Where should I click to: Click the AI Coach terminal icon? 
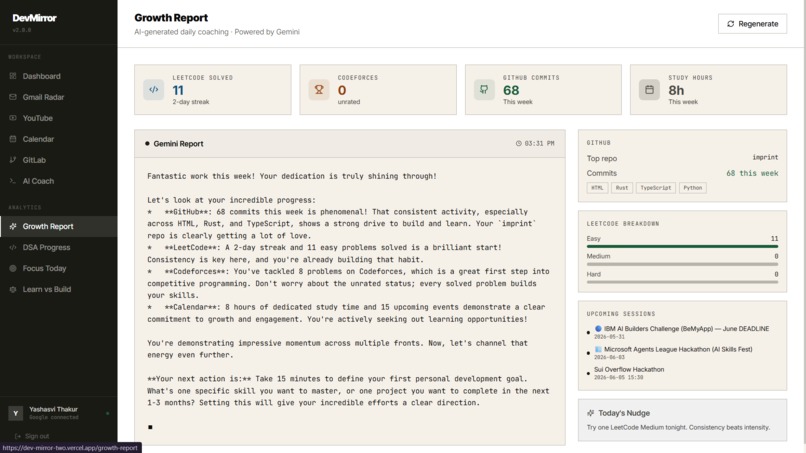13,181
